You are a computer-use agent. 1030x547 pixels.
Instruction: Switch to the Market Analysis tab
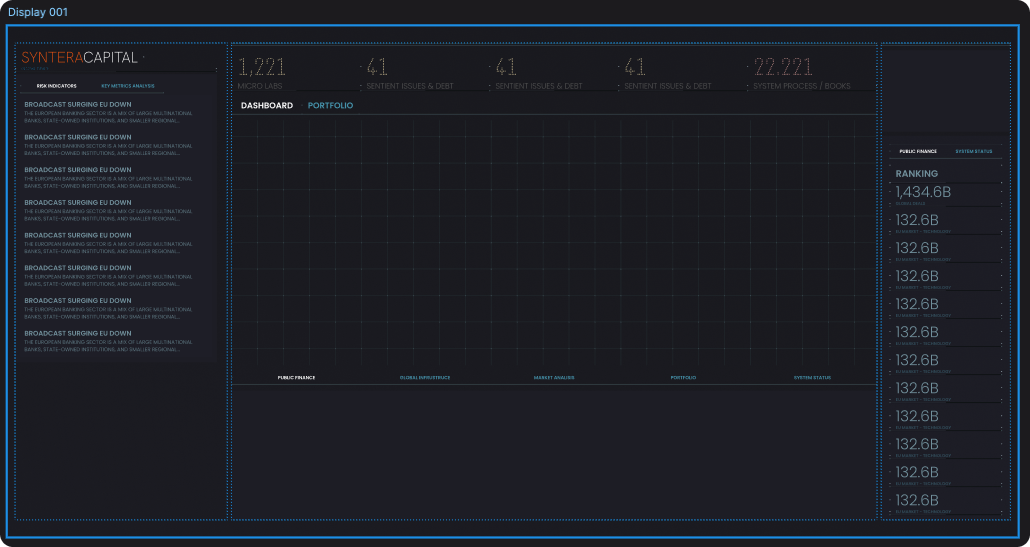[x=554, y=378]
